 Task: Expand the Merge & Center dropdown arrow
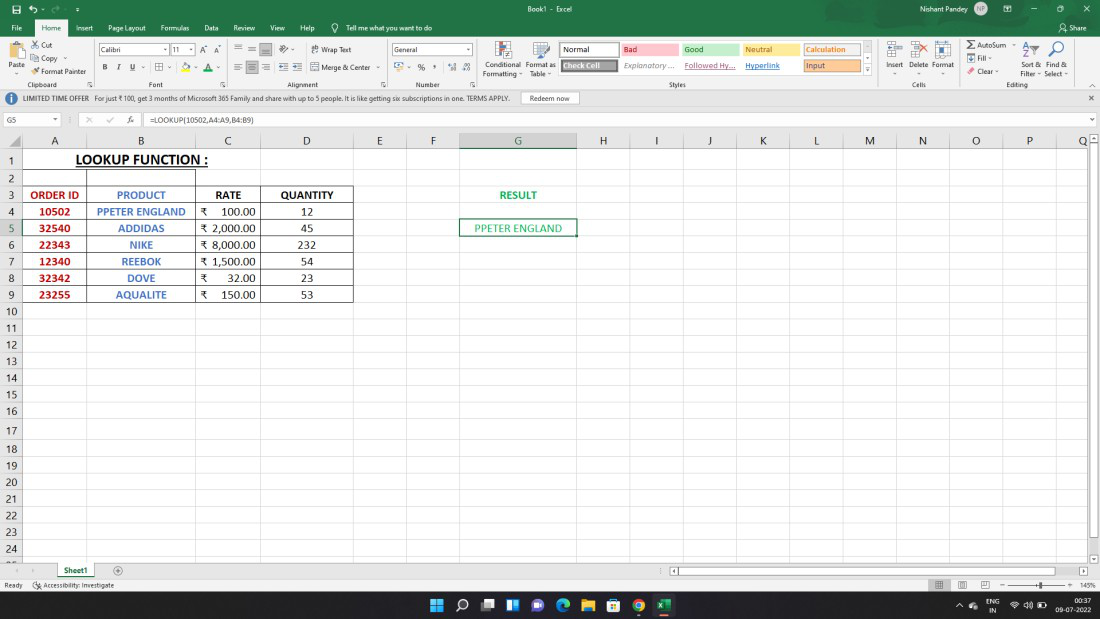tap(378, 67)
